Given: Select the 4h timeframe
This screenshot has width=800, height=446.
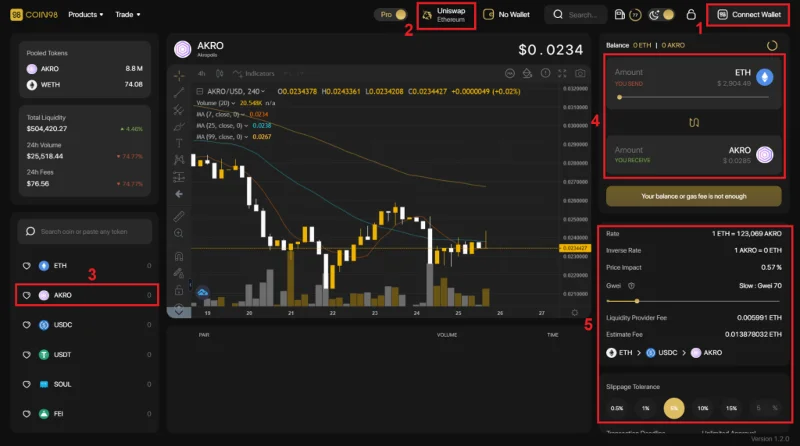Looking at the screenshot, I should [x=202, y=73].
